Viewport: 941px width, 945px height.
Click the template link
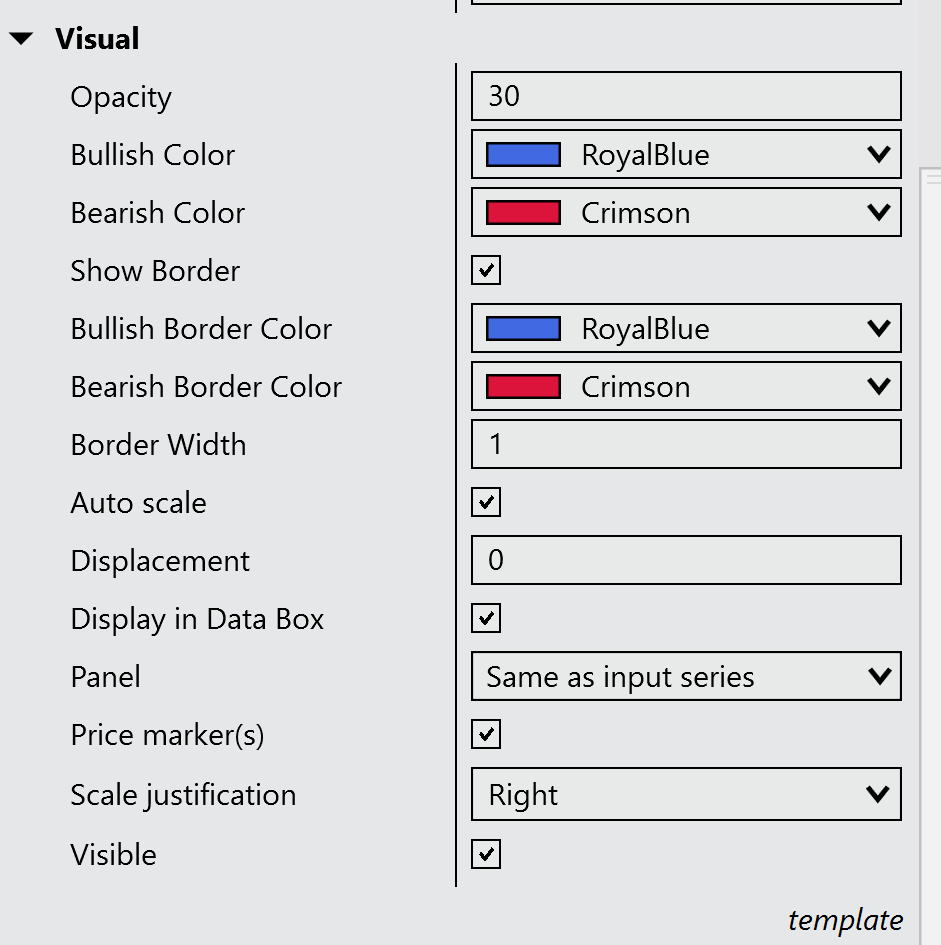(x=846, y=920)
